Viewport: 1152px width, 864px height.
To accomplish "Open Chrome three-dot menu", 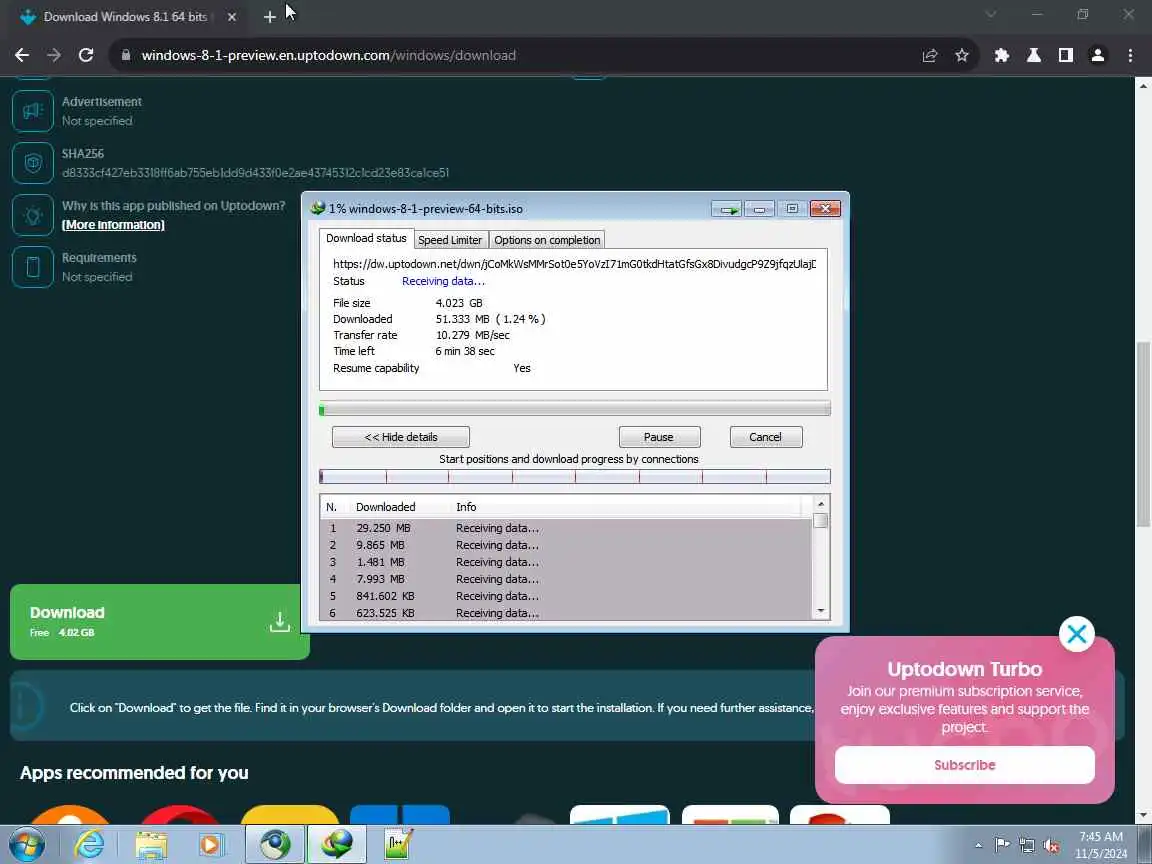I will tap(1130, 55).
